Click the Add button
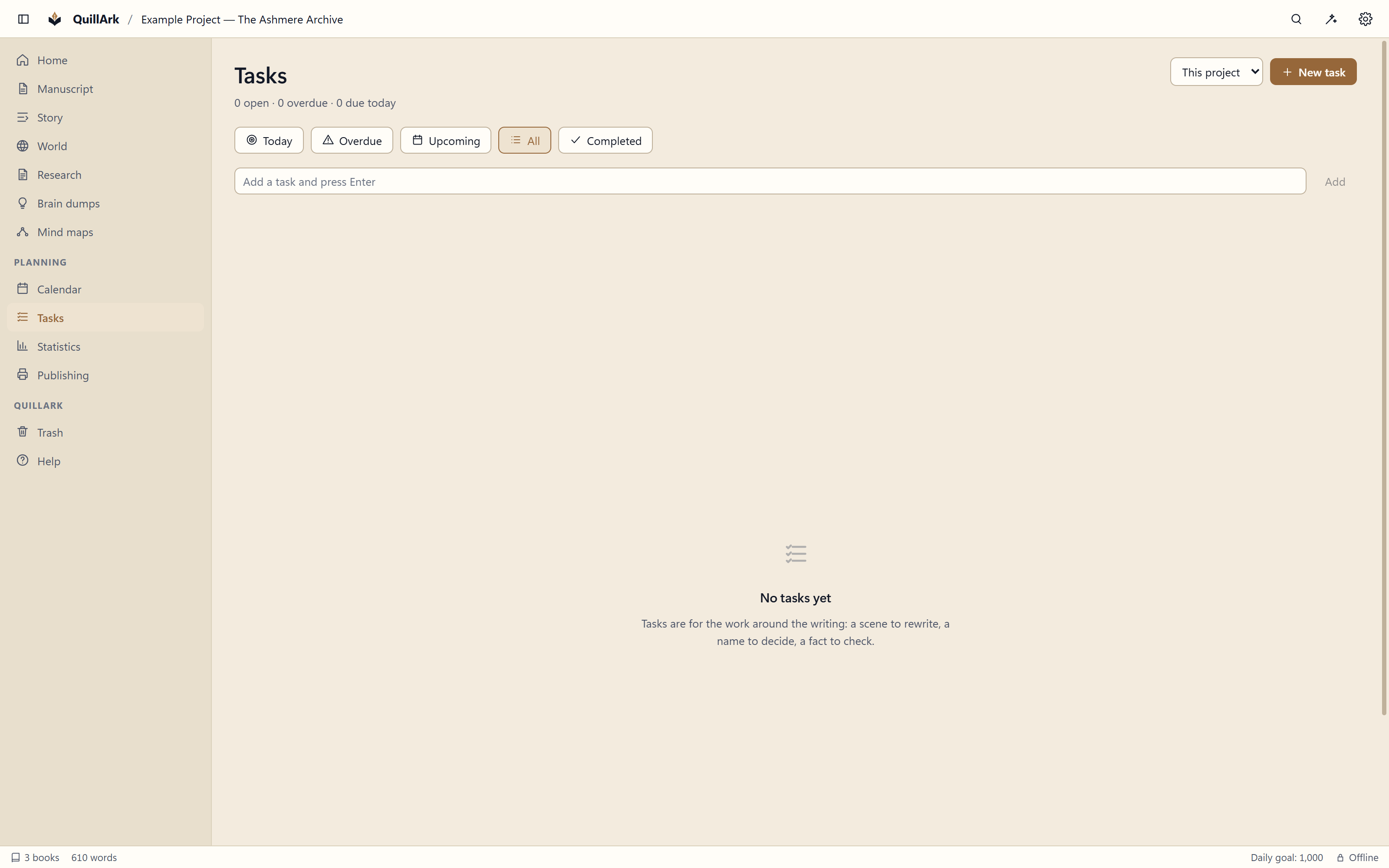This screenshot has width=1389, height=868. coord(1334,181)
